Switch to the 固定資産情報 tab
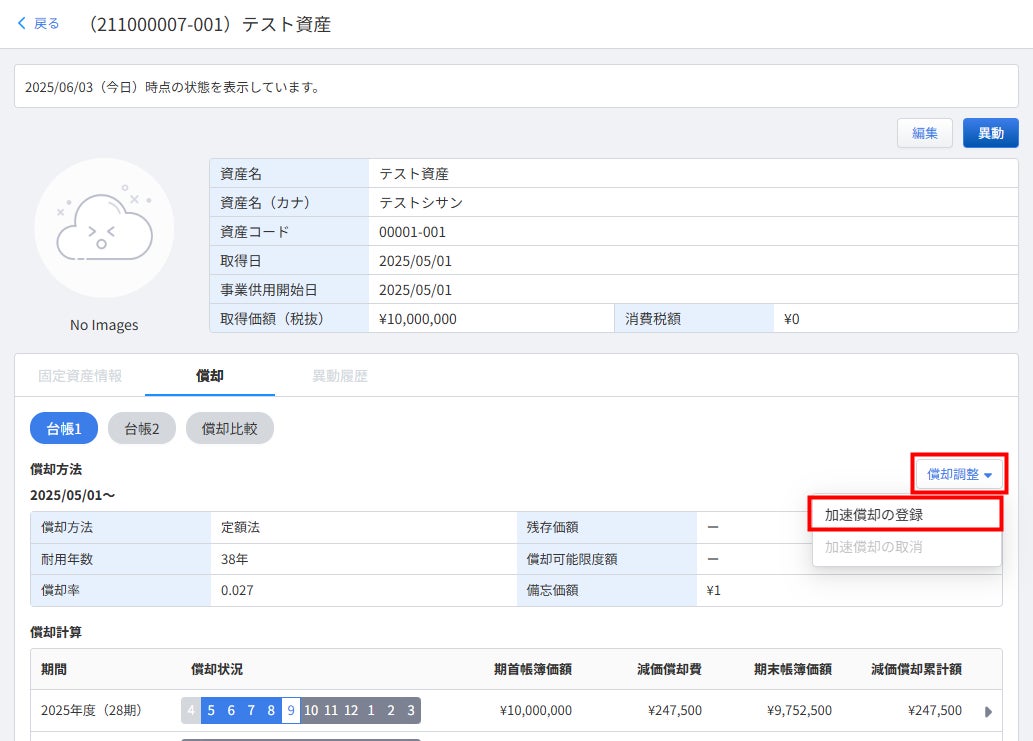Viewport: 1033px width, 741px height. pos(80,376)
